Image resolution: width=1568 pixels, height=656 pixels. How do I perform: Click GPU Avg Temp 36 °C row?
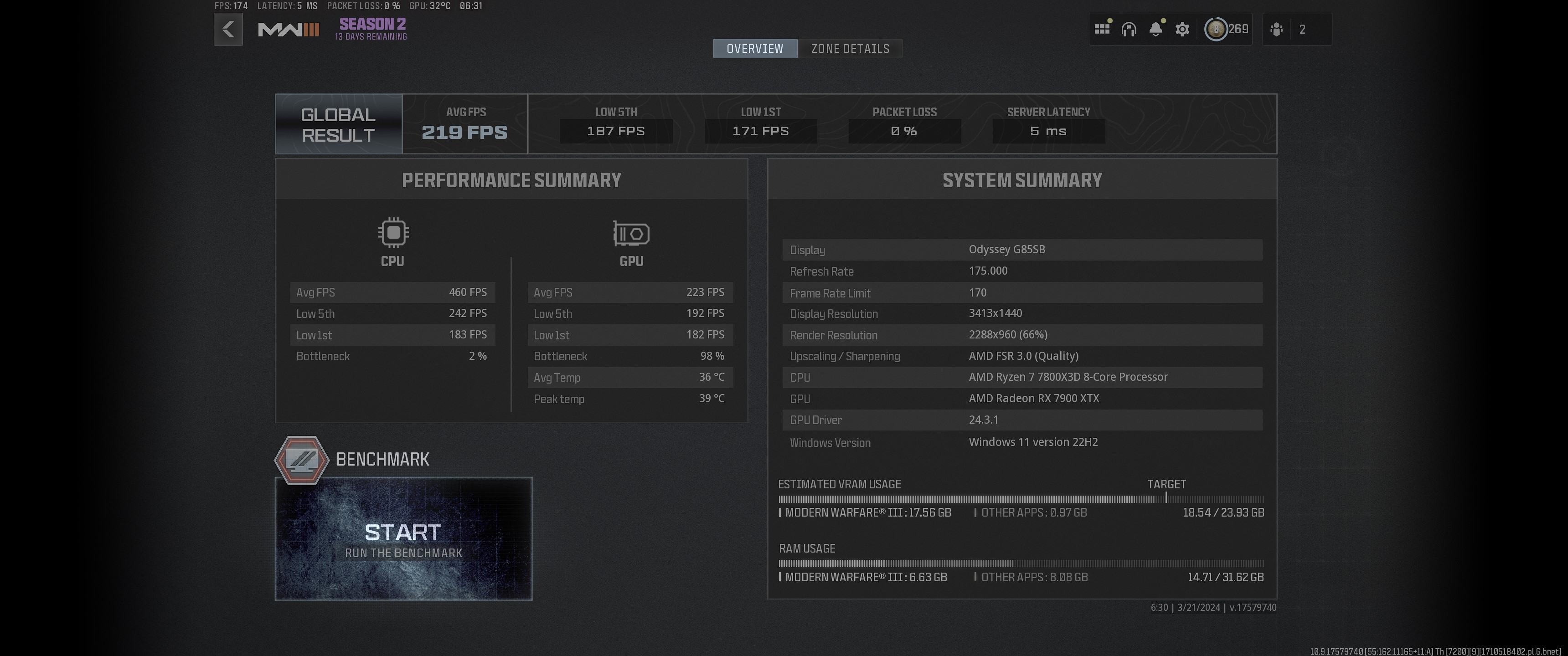tap(630, 378)
